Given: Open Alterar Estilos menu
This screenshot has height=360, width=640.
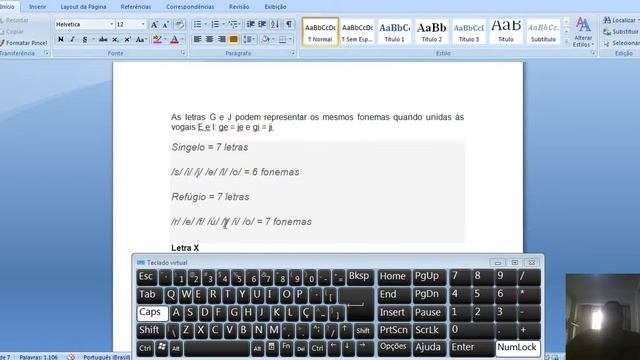Looking at the screenshot, I should click(x=583, y=32).
